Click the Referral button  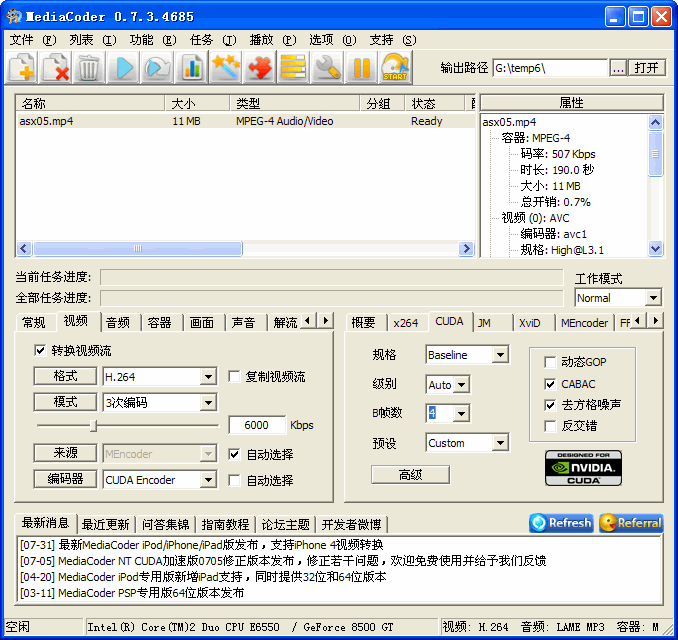coord(631,523)
